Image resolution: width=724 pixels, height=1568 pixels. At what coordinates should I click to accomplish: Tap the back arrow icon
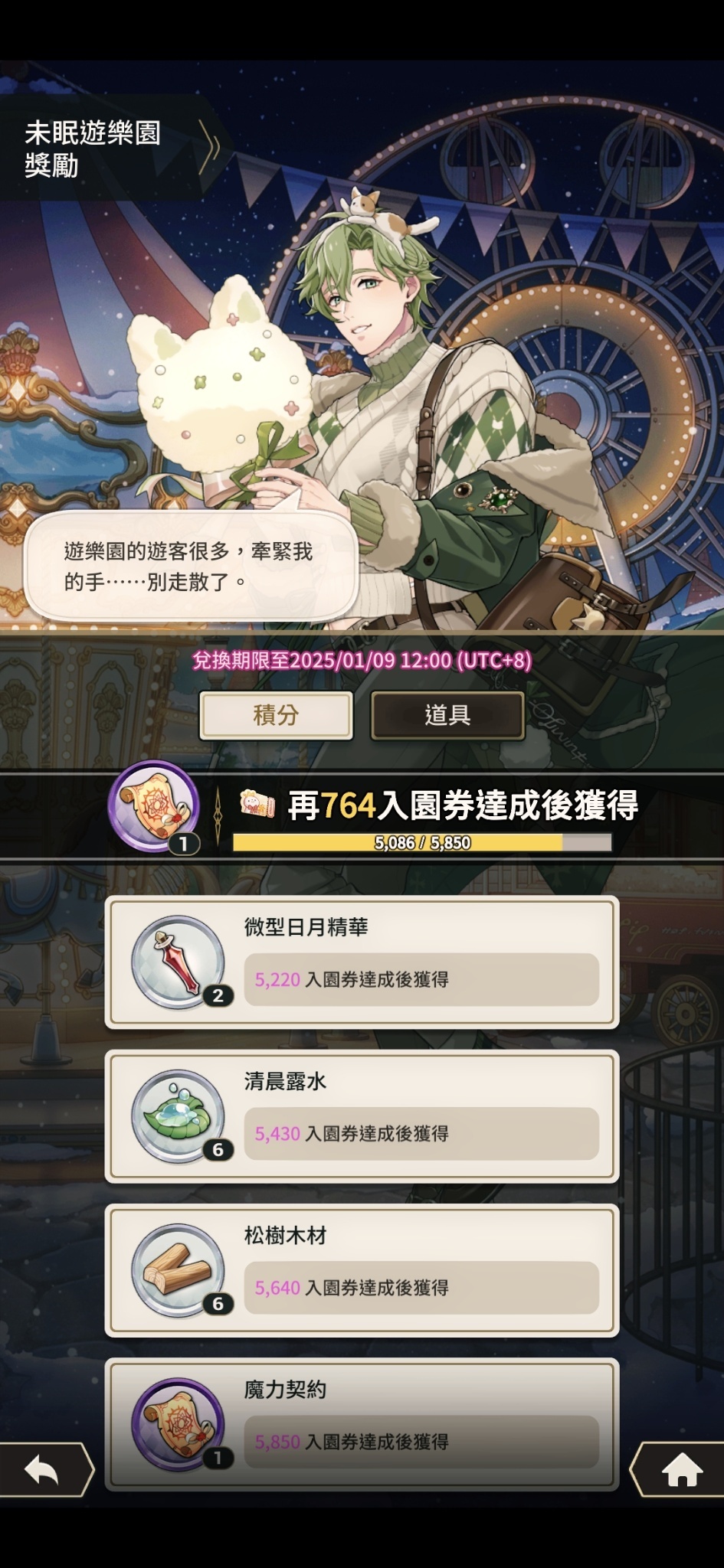tap(42, 1470)
